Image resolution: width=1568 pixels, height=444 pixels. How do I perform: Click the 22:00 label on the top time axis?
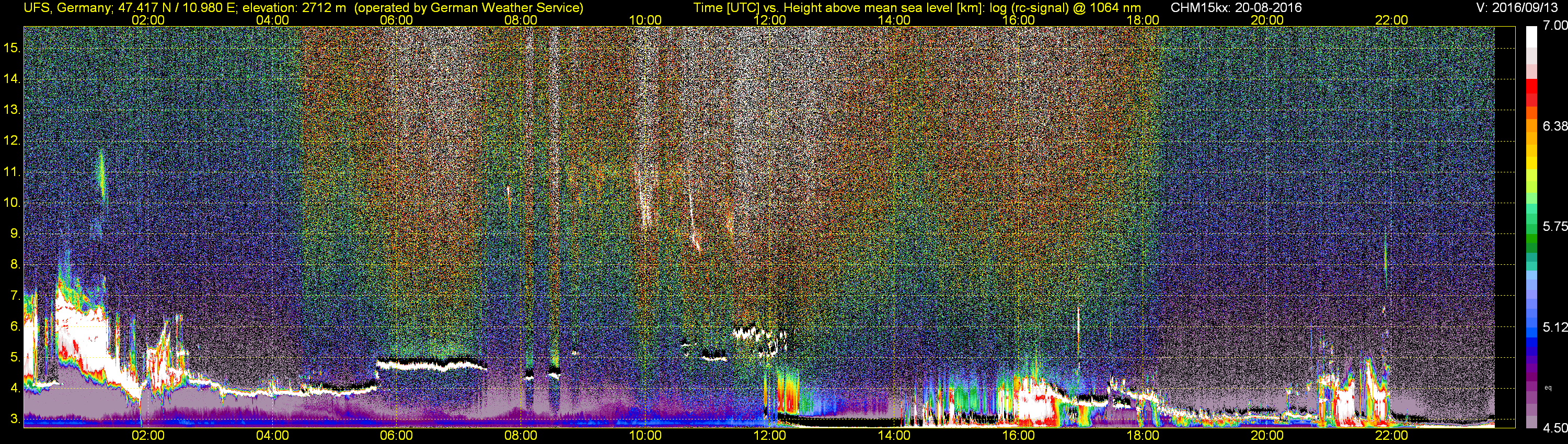(x=1391, y=20)
